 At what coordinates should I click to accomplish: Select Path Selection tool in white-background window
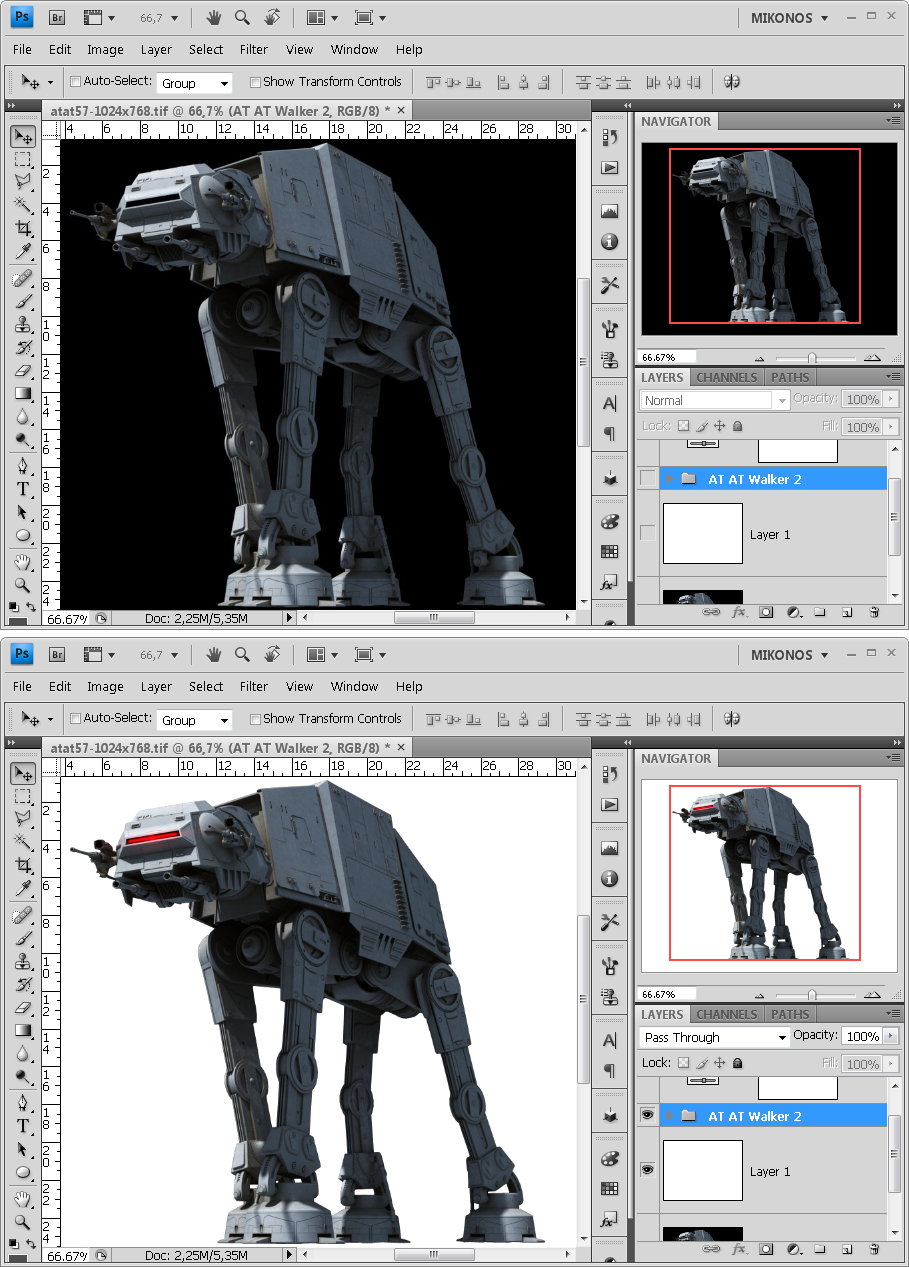point(23,1149)
